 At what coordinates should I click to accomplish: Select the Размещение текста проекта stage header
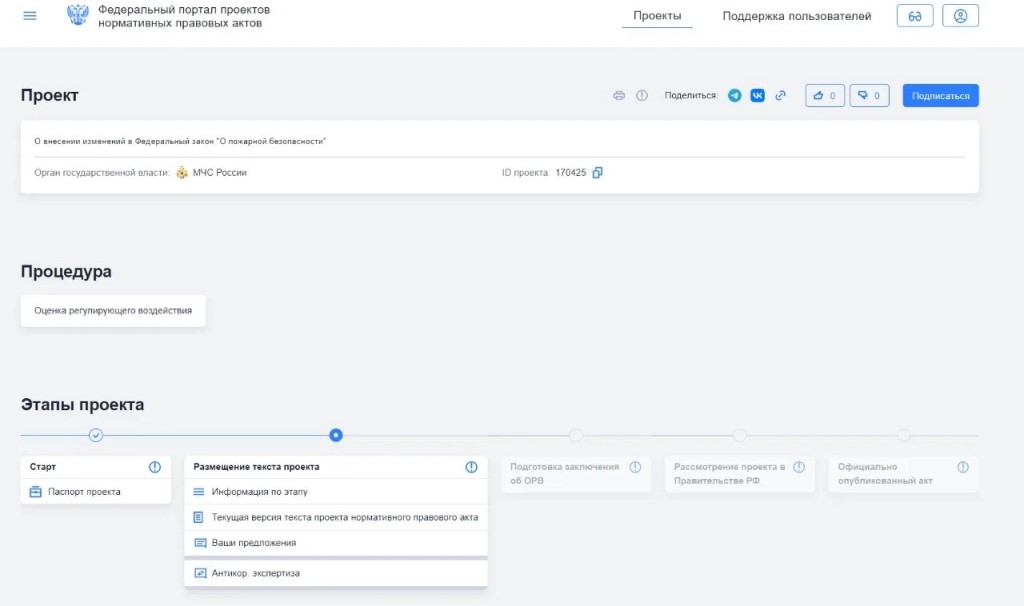pyautogui.click(x=336, y=467)
